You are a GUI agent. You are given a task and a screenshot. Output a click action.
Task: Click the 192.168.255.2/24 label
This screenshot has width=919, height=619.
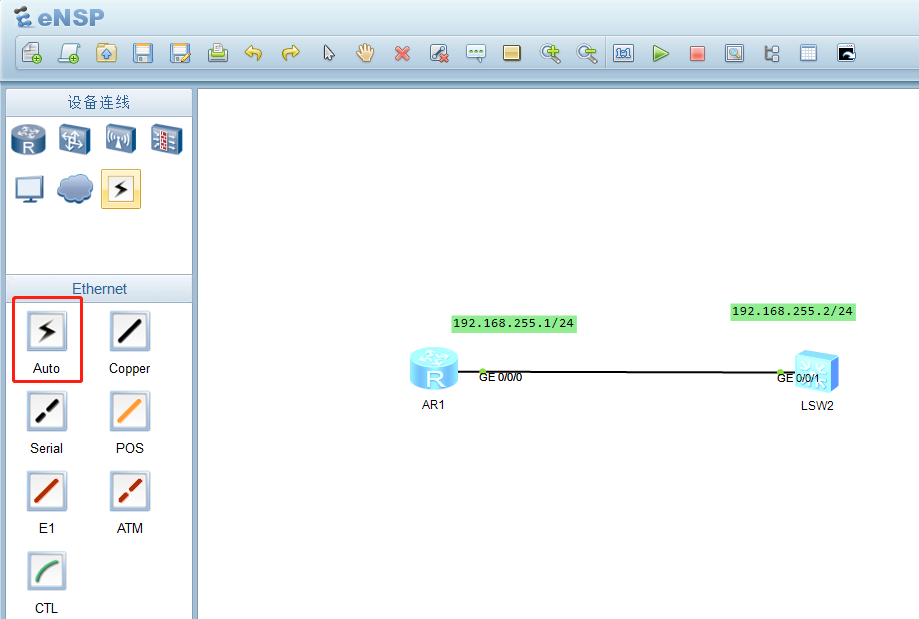[x=792, y=311]
